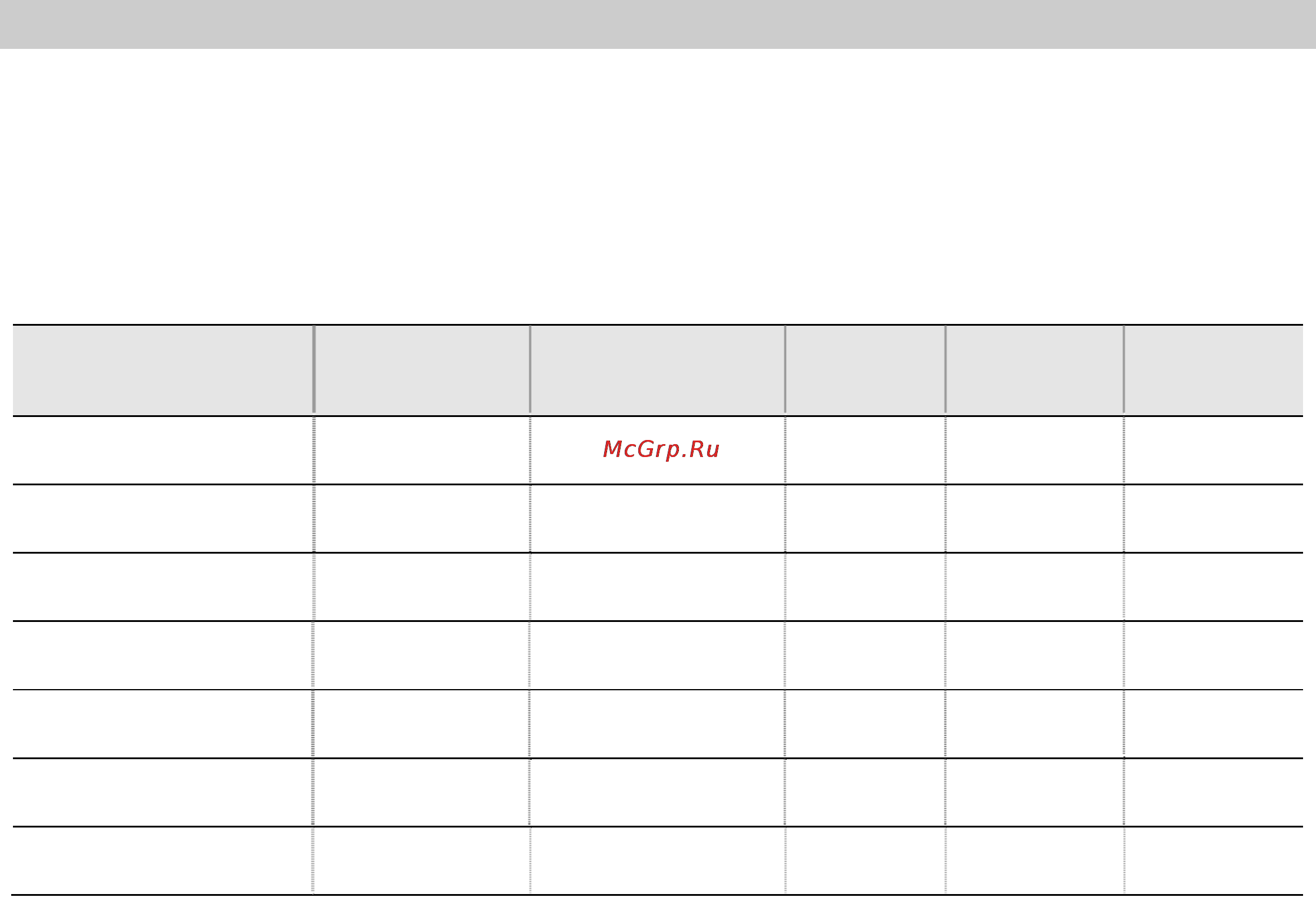Image resolution: width=1316 pixels, height=897 pixels.
Task: Click first body row cell in last column
Action: coord(1214,451)
